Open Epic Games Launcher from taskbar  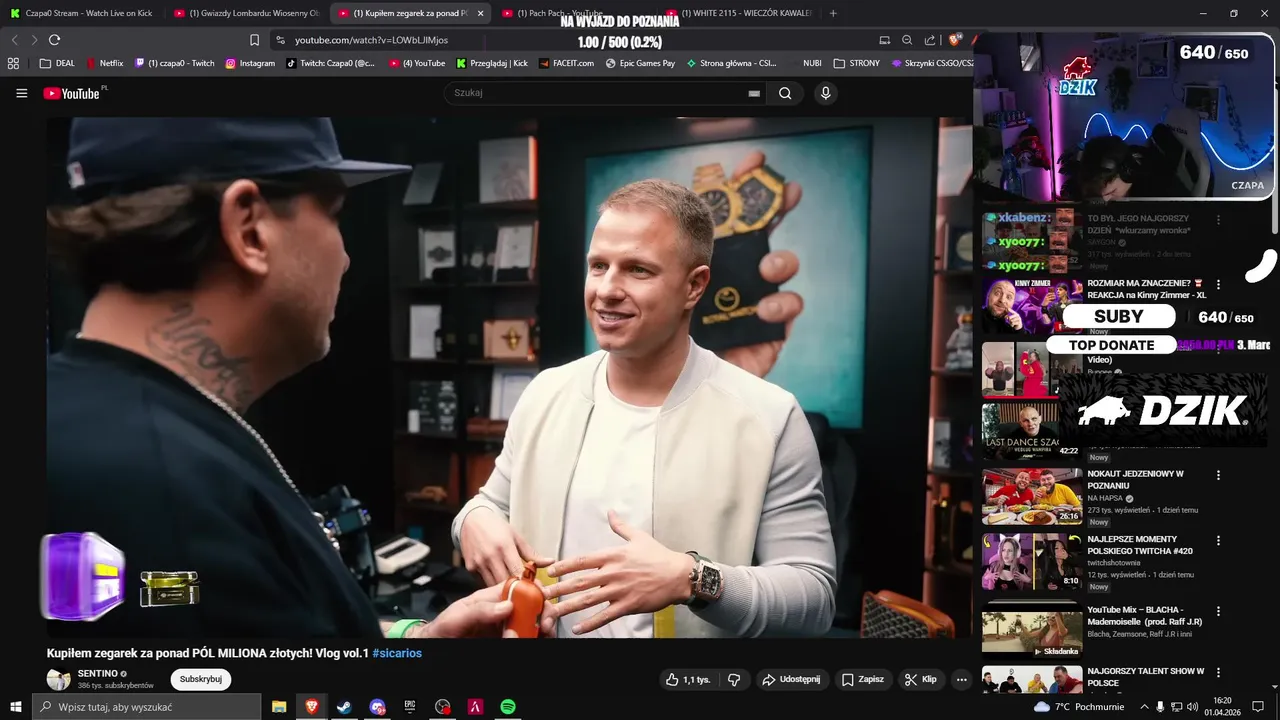coord(410,707)
